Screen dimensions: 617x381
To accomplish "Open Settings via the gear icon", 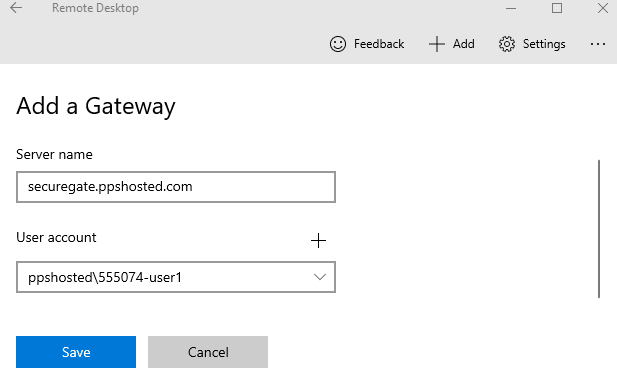I will pyautogui.click(x=506, y=44).
